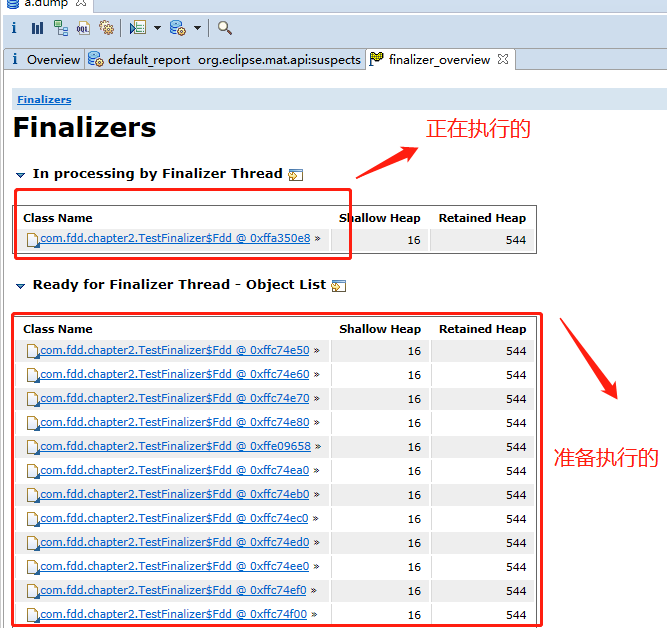Click action icon next to In processing heading
Screen dimensions: 667x628
tap(296, 175)
